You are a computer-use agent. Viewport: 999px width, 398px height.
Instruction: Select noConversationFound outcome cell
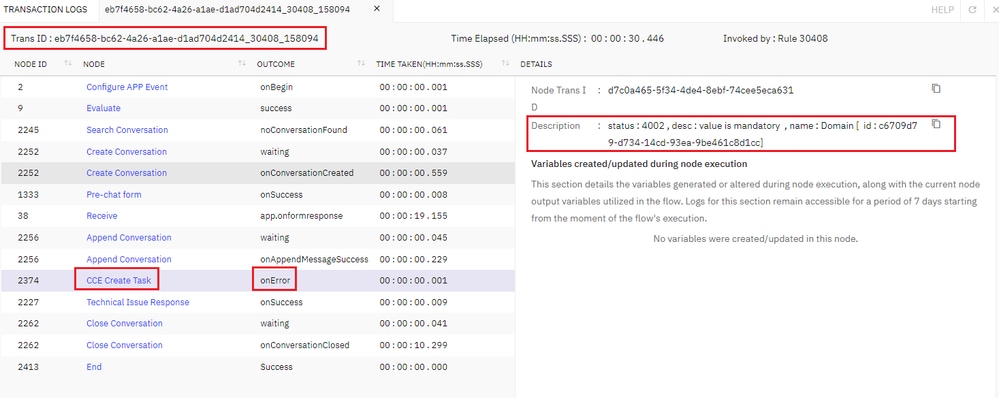(x=304, y=130)
